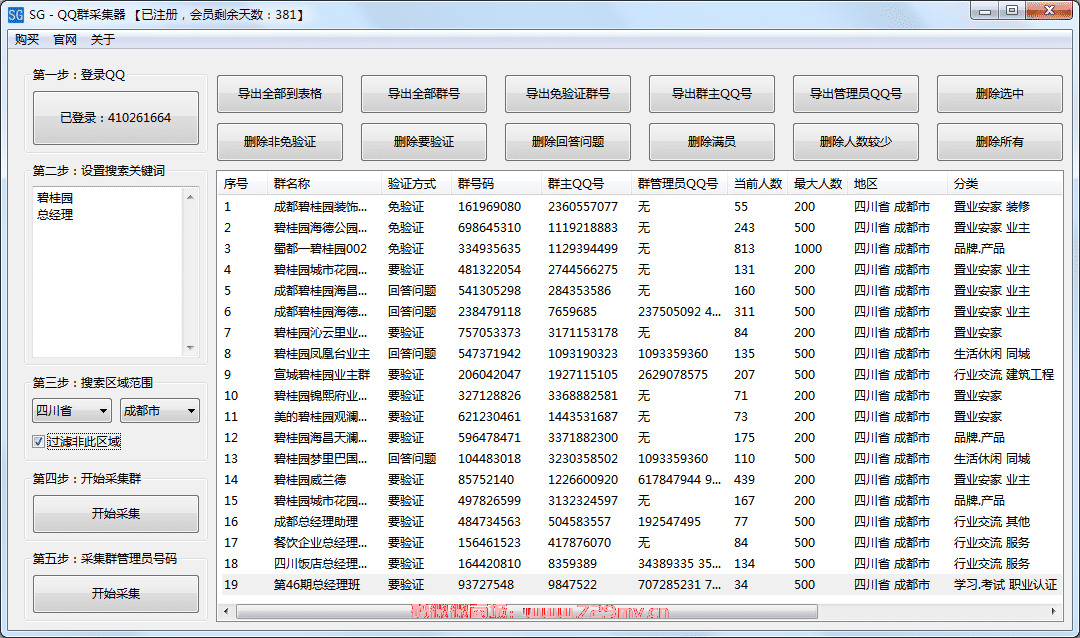The image size is (1080, 638).
Task: Open the 官网 menu
Action: [65, 40]
